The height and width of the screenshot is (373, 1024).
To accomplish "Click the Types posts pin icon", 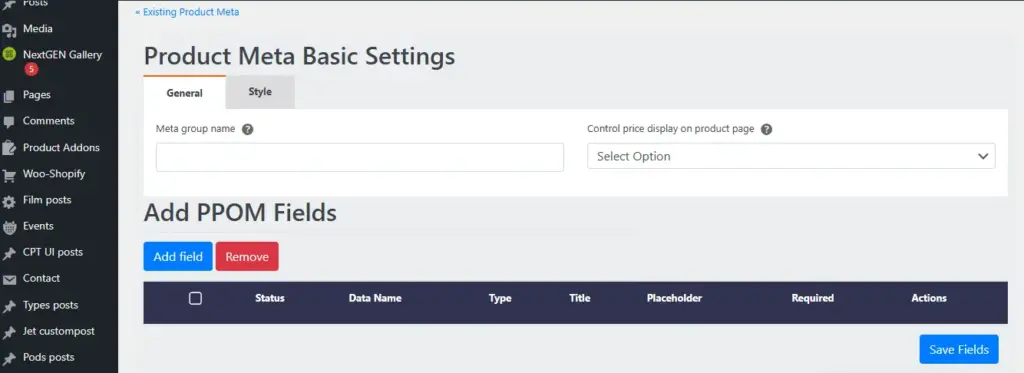I will coord(8,306).
